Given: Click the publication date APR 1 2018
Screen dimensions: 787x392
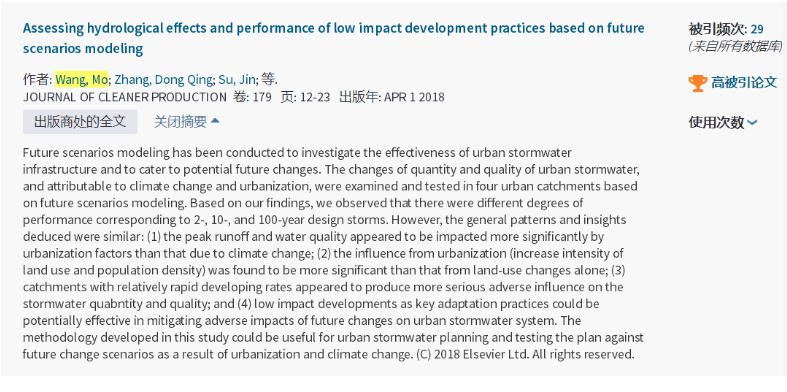Looking at the screenshot, I should pos(414,97).
